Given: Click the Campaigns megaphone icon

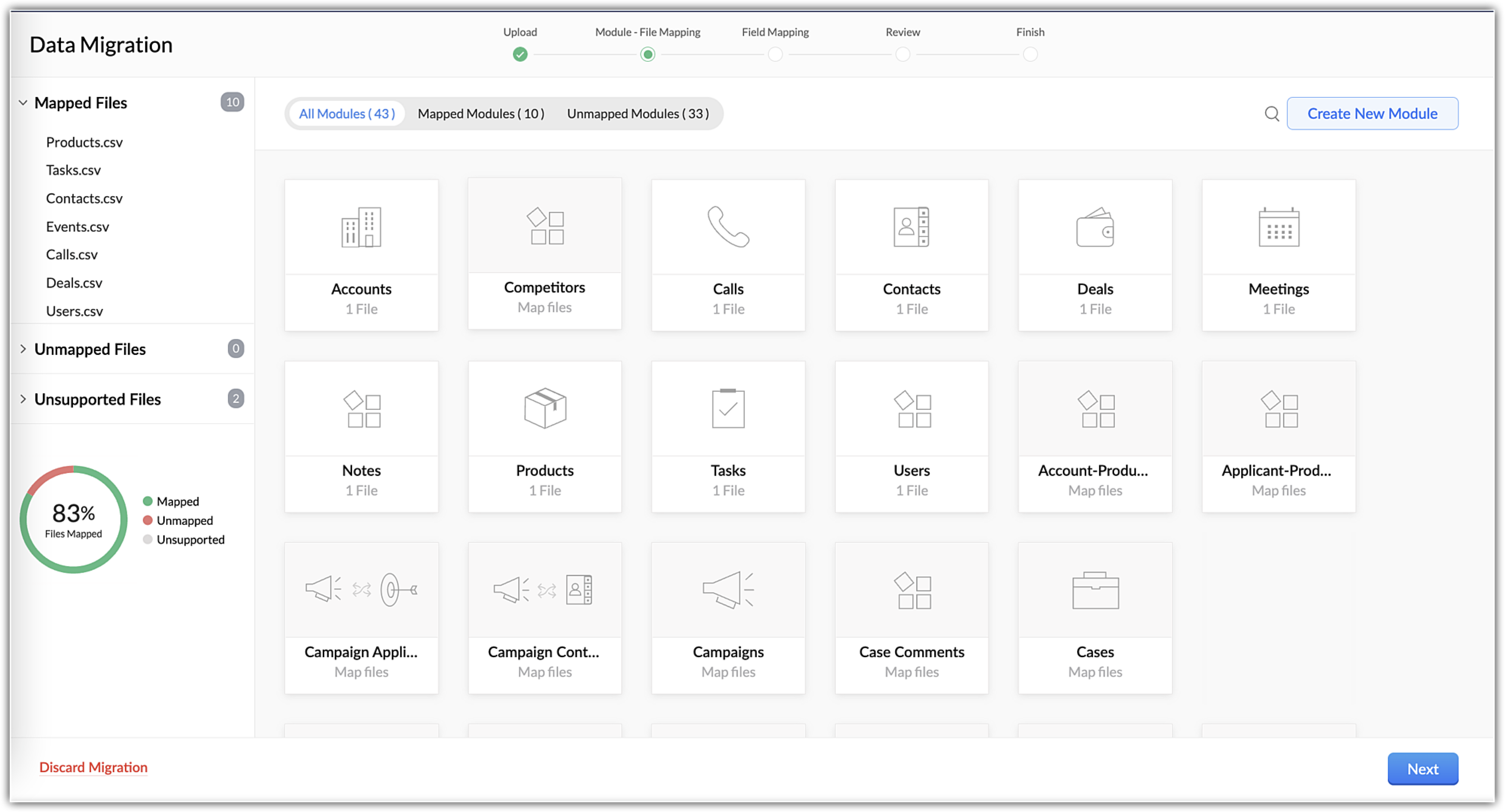Looking at the screenshot, I should point(728,589).
